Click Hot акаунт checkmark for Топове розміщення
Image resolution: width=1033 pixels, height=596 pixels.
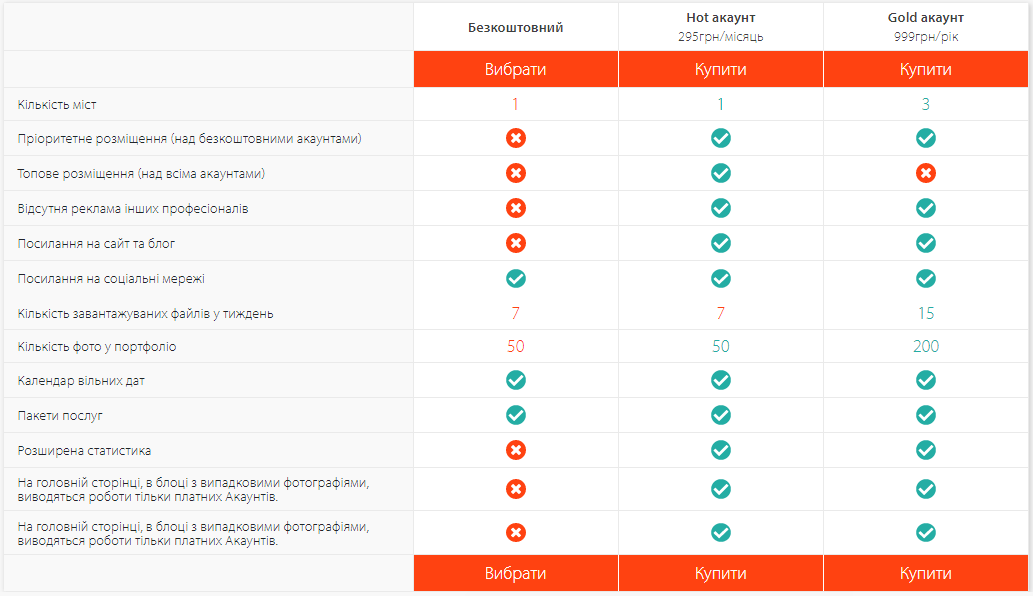[x=721, y=173]
